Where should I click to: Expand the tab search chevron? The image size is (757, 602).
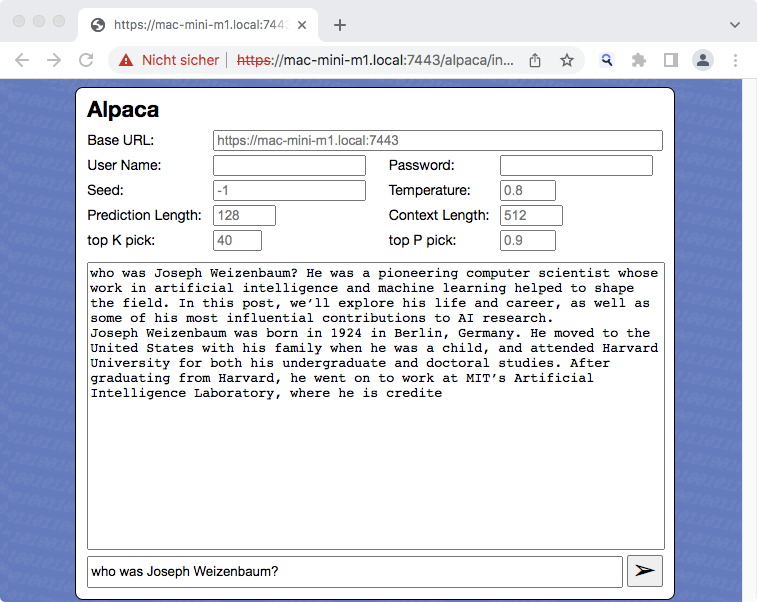coord(735,25)
